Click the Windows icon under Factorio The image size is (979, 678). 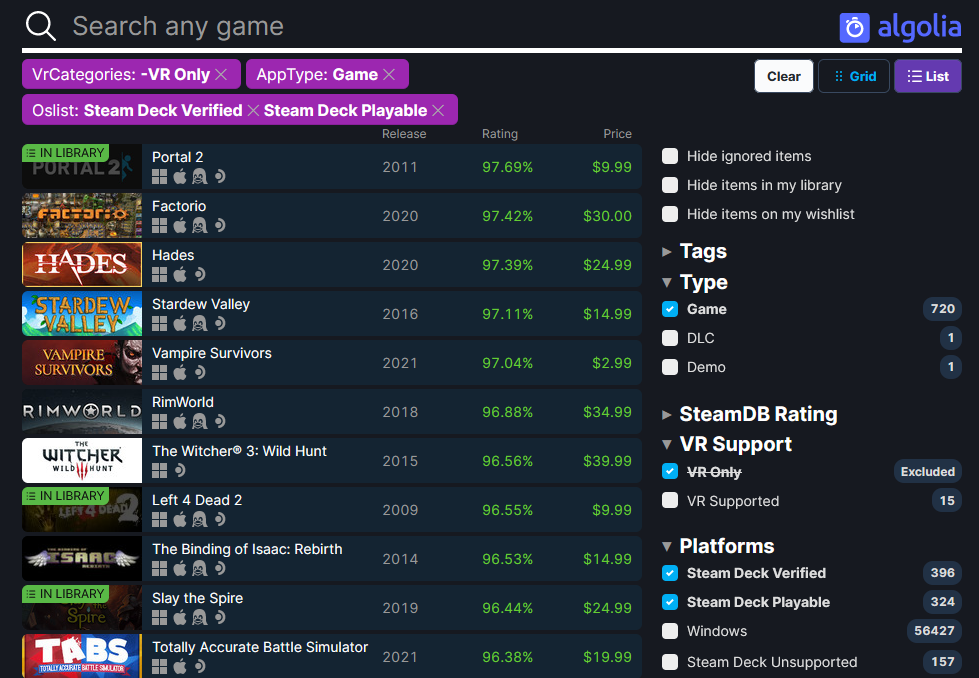pos(160,225)
